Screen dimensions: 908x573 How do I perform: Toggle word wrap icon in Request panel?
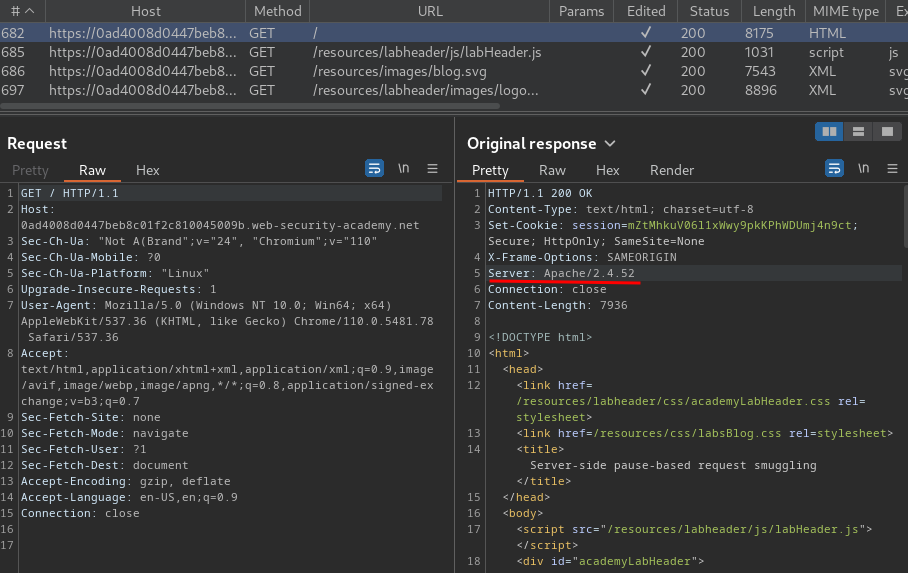[x=374, y=169]
